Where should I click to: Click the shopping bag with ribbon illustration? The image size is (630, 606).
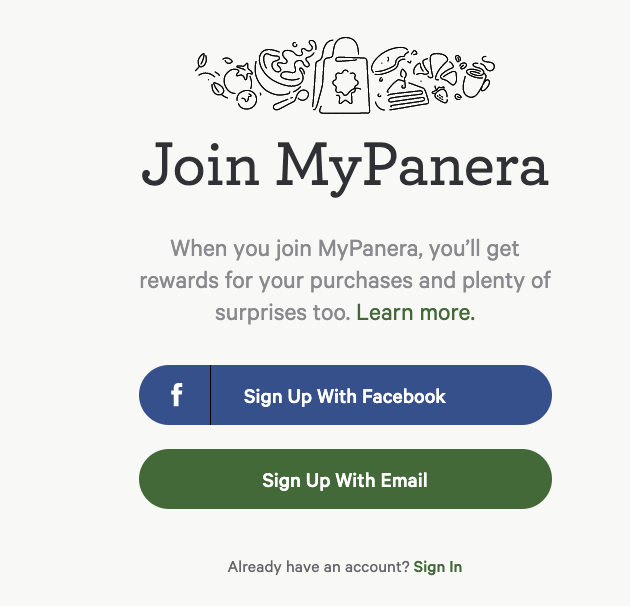pos(343,76)
